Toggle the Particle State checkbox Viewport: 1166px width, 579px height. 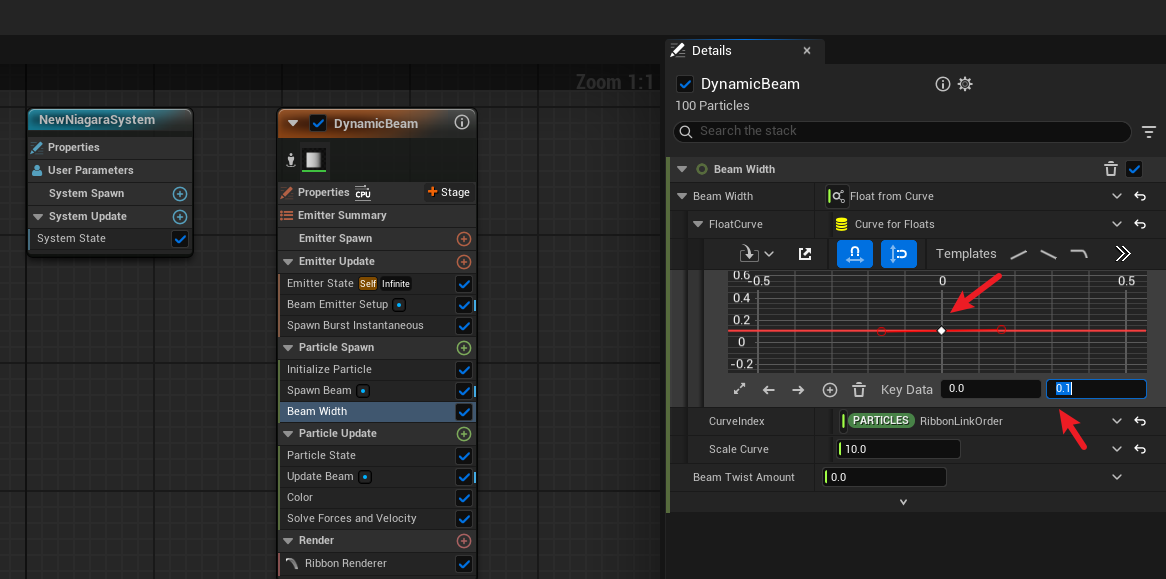464,456
